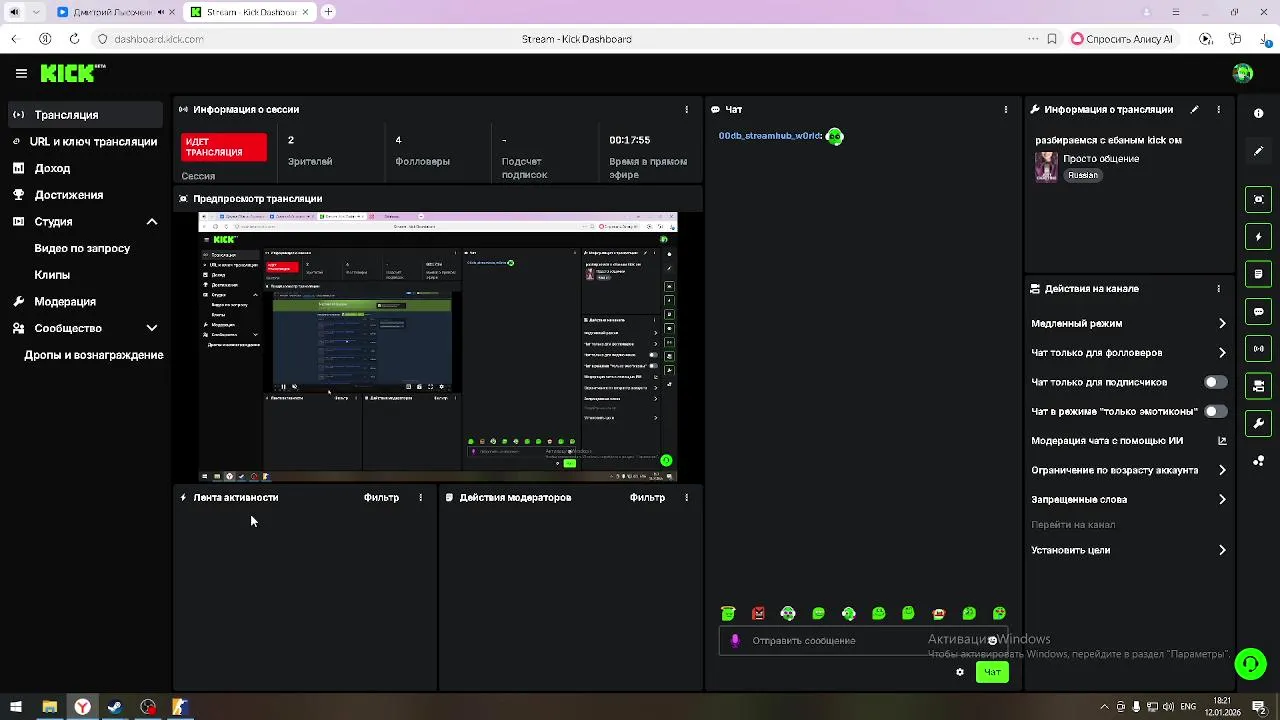
Task: Open Фильтр in Действия модераторов
Action: [x=647, y=497]
